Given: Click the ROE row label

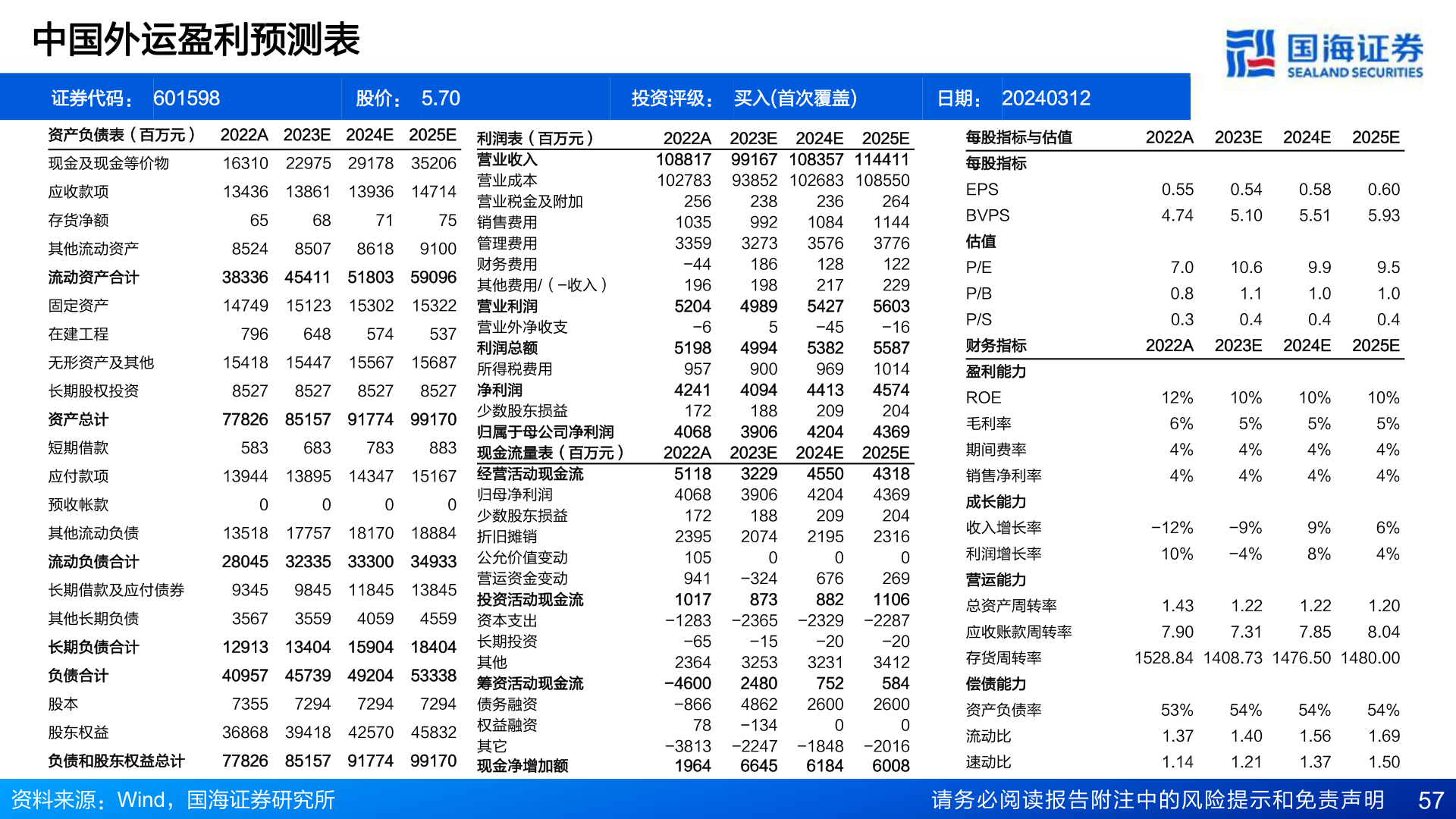Looking at the screenshot, I should (x=983, y=398).
